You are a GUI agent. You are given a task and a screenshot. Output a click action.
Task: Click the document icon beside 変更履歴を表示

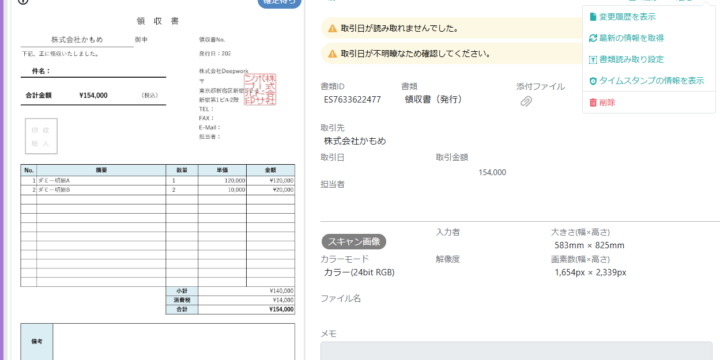(x=593, y=17)
